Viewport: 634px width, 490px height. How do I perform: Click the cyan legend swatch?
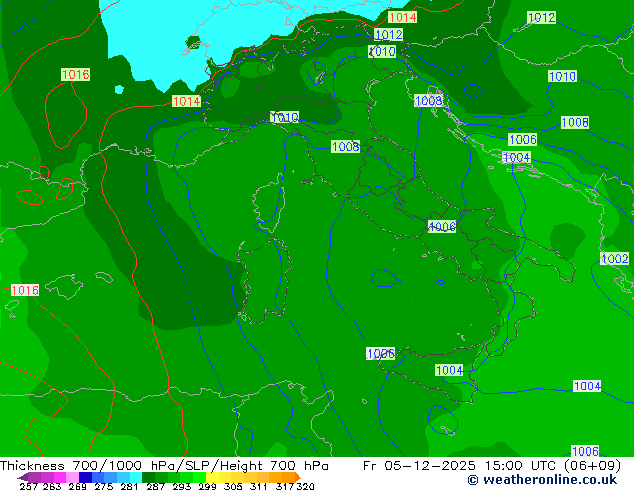coord(136,477)
